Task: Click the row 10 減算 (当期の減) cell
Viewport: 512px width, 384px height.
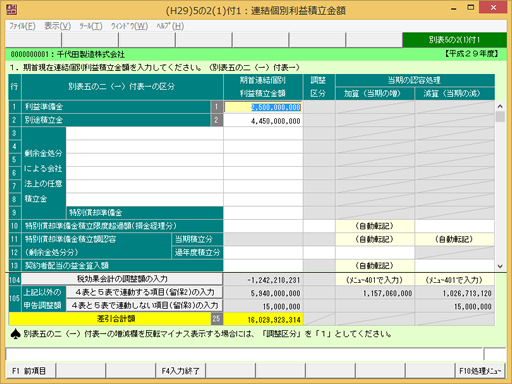Action: (455, 226)
